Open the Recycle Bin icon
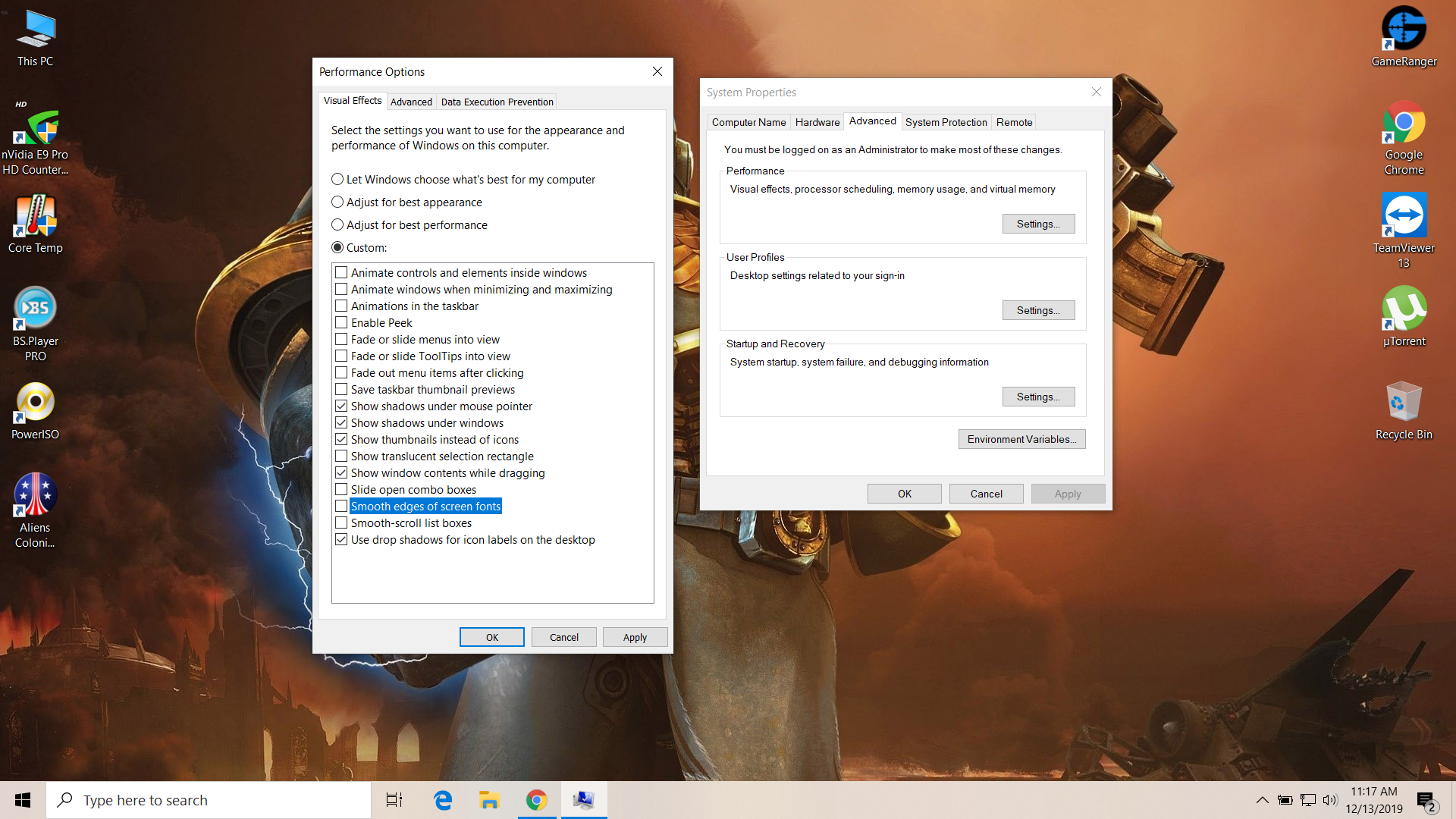1456x819 pixels. [x=1404, y=410]
